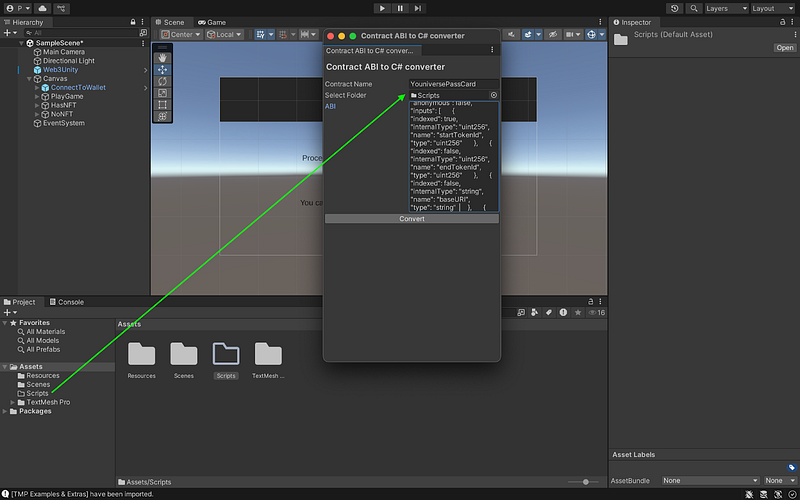800x500 pixels.
Task: Expand the Packages folder in Project tree
Action: click(x=5, y=412)
